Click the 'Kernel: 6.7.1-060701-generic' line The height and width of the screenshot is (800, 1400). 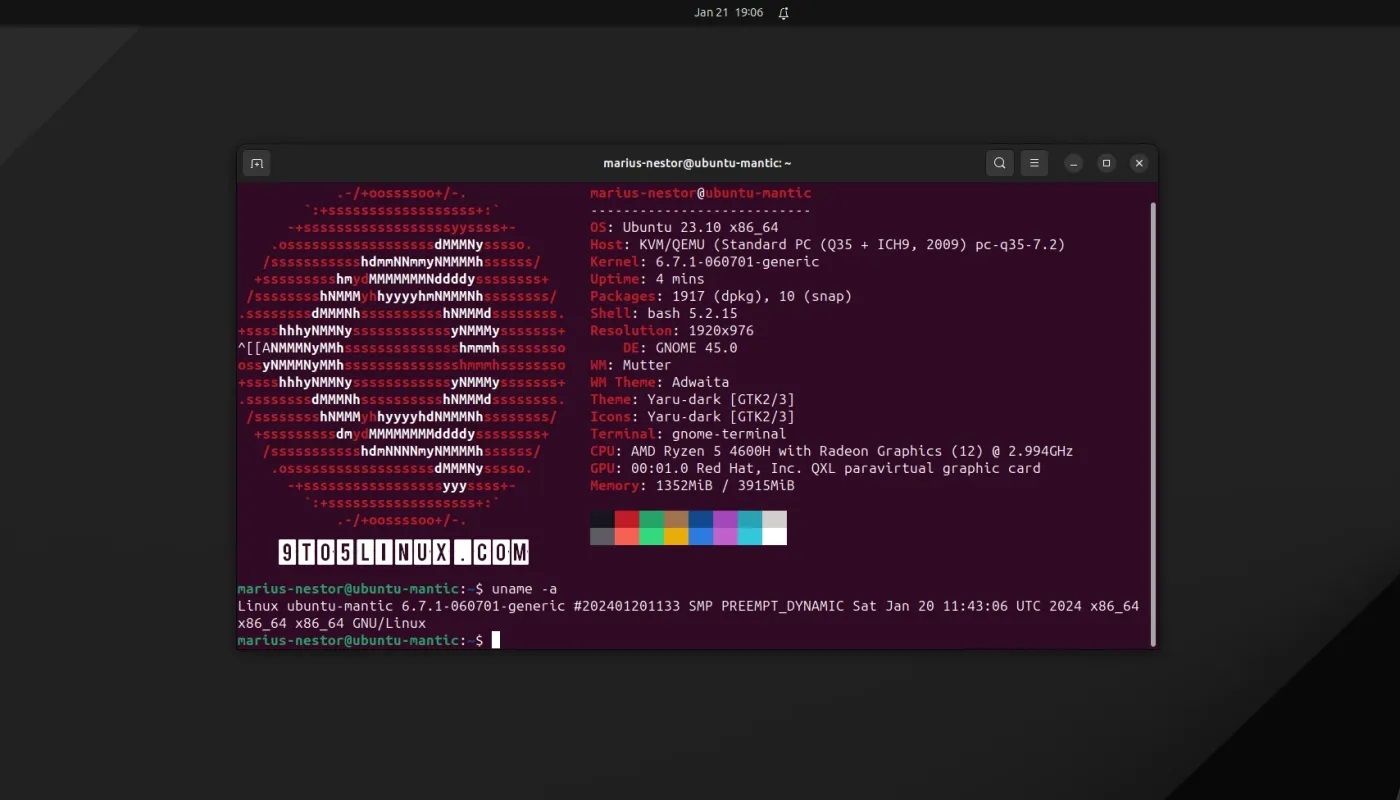pyautogui.click(x=704, y=262)
